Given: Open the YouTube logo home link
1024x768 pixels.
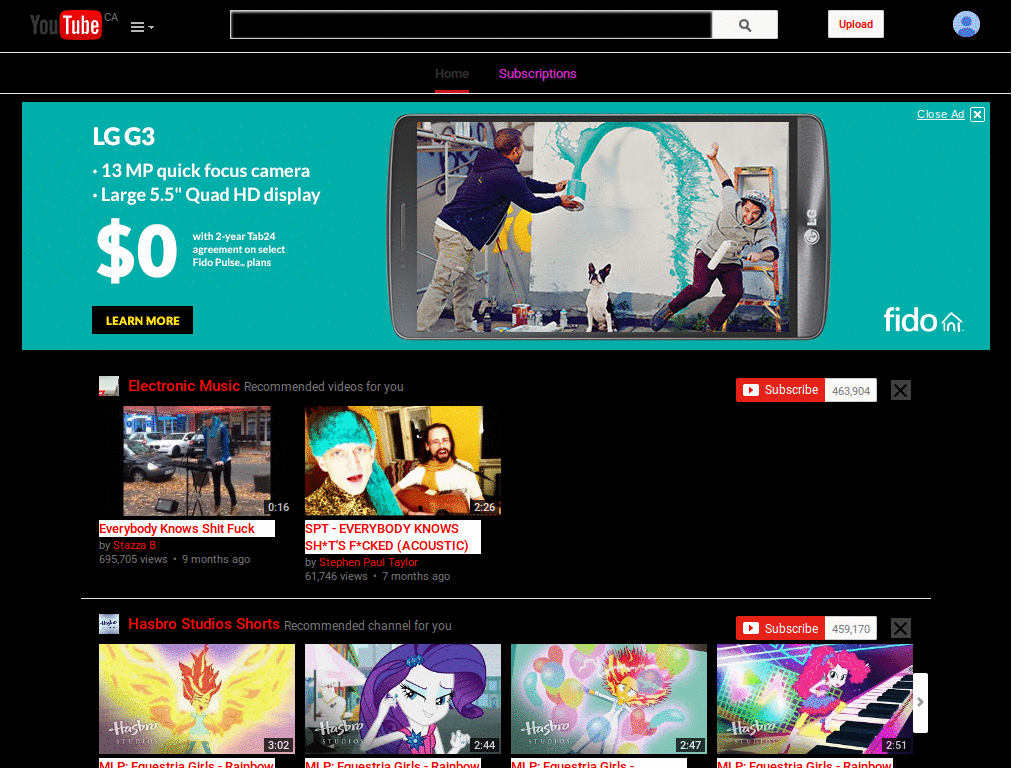Looking at the screenshot, I should [66, 25].
